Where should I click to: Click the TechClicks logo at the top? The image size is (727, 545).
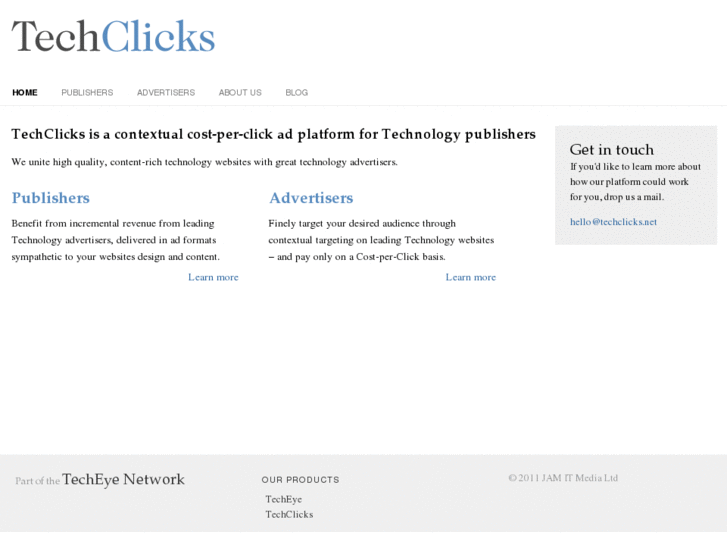(113, 37)
